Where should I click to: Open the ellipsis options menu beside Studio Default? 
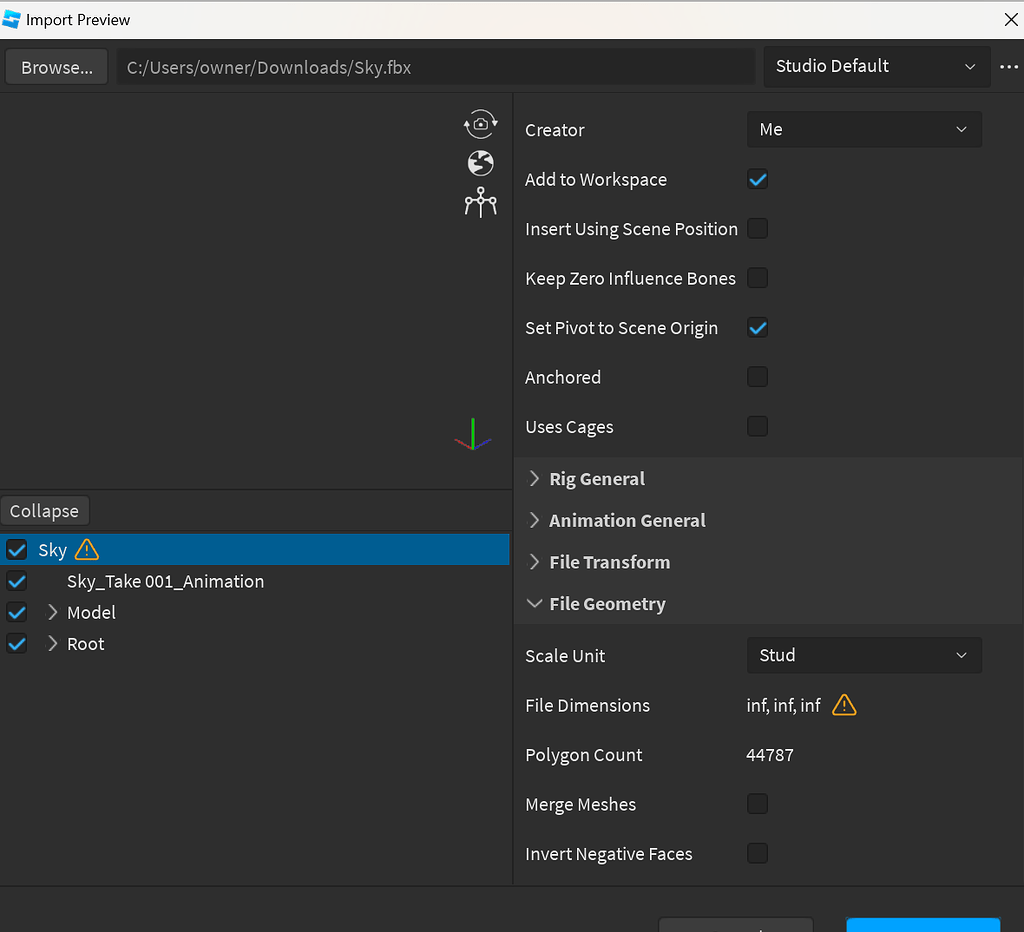pos(1008,66)
